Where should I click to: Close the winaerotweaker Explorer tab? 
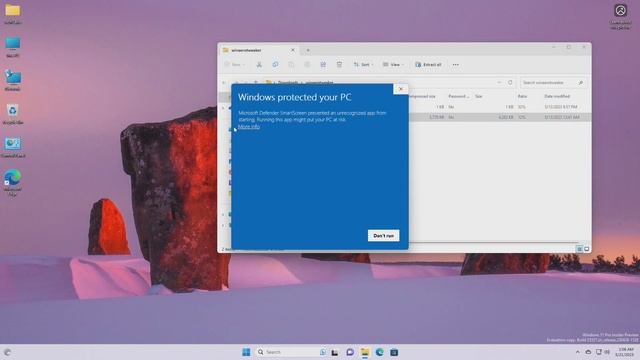[293, 50]
